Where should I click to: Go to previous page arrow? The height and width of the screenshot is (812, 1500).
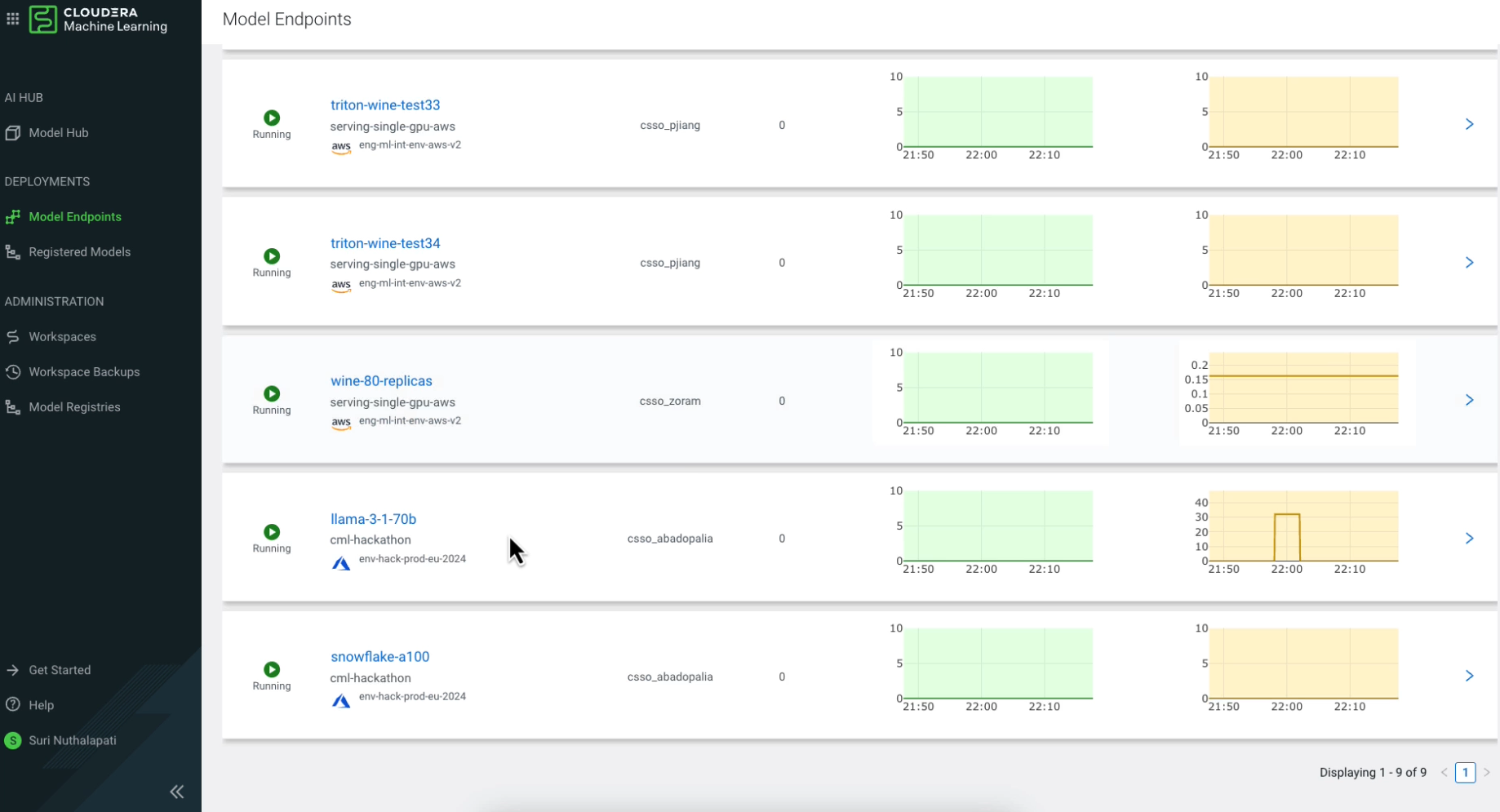[1444, 772]
